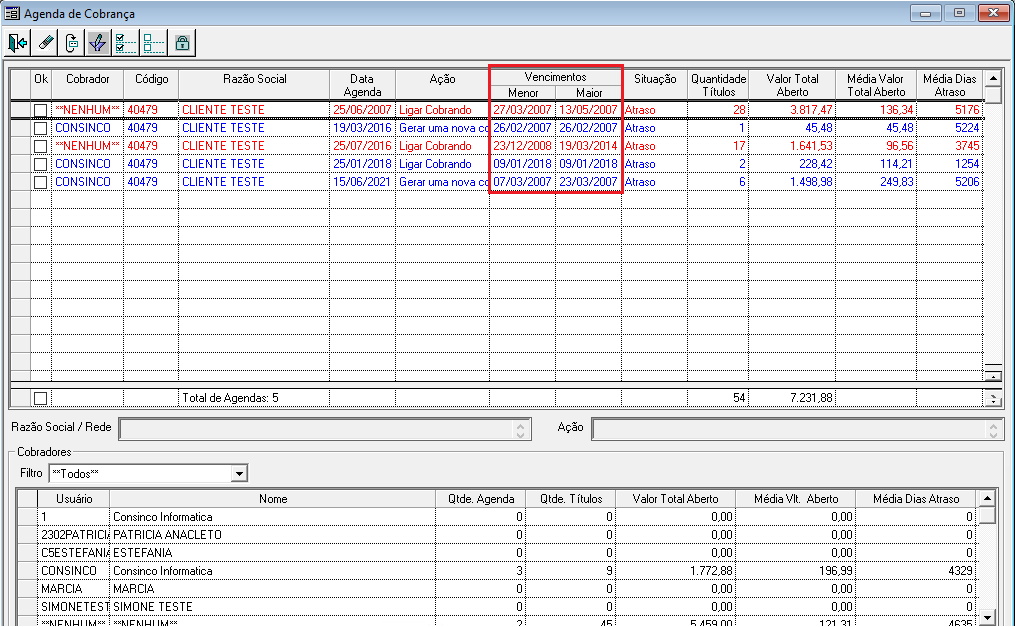Click up arrow of agenda grid scrollbar
Viewport: 1015px width, 627px height.
pos(993,78)
